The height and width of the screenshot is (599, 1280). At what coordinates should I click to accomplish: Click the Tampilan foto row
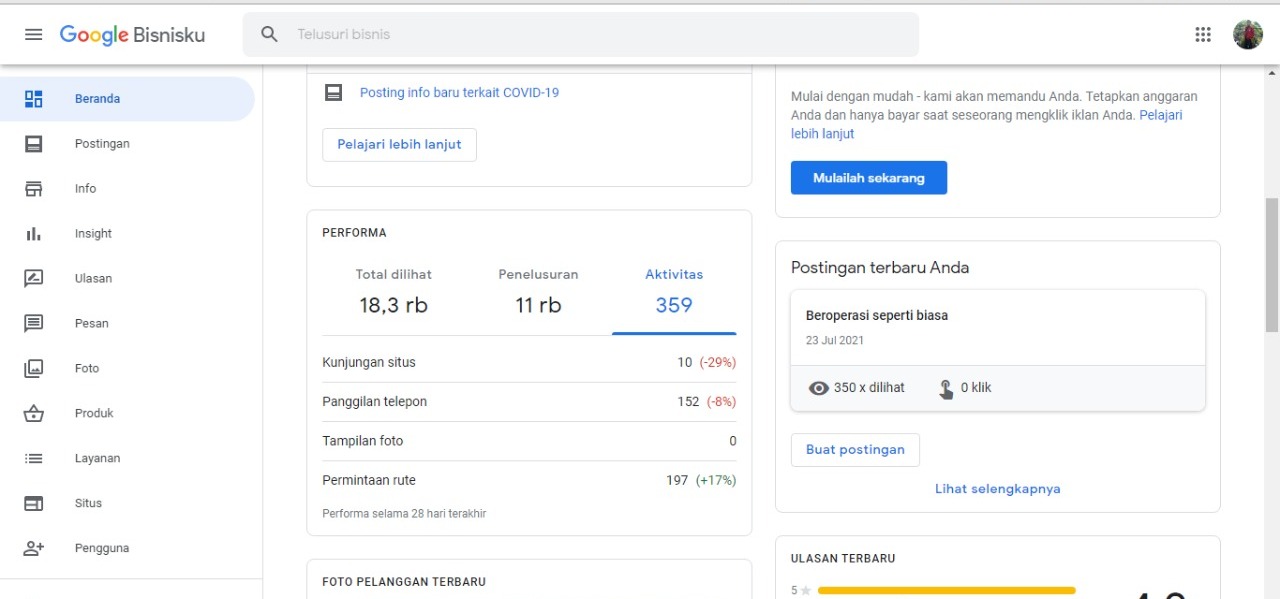529,441
